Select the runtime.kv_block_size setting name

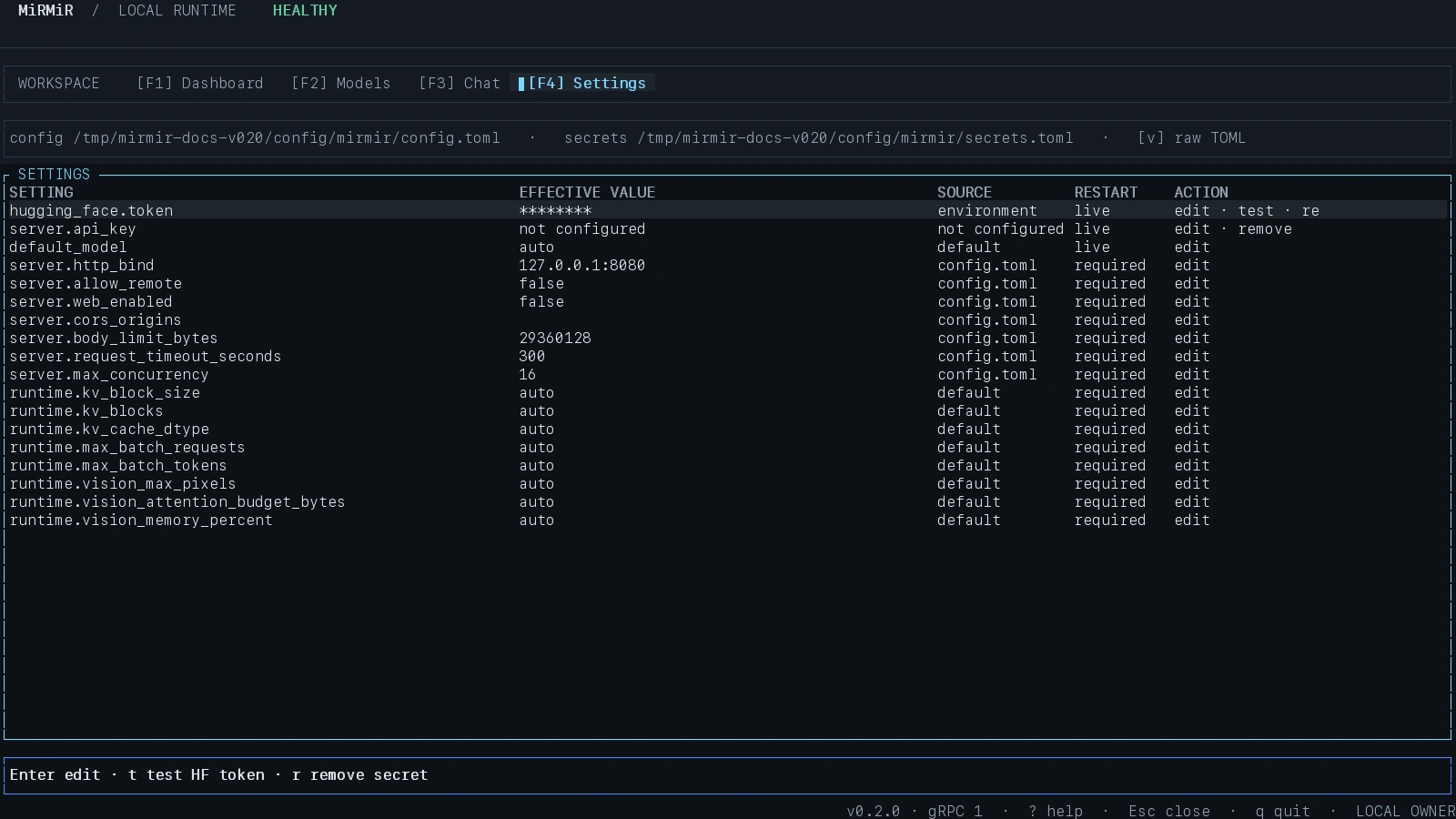click(x=105, y=392)
